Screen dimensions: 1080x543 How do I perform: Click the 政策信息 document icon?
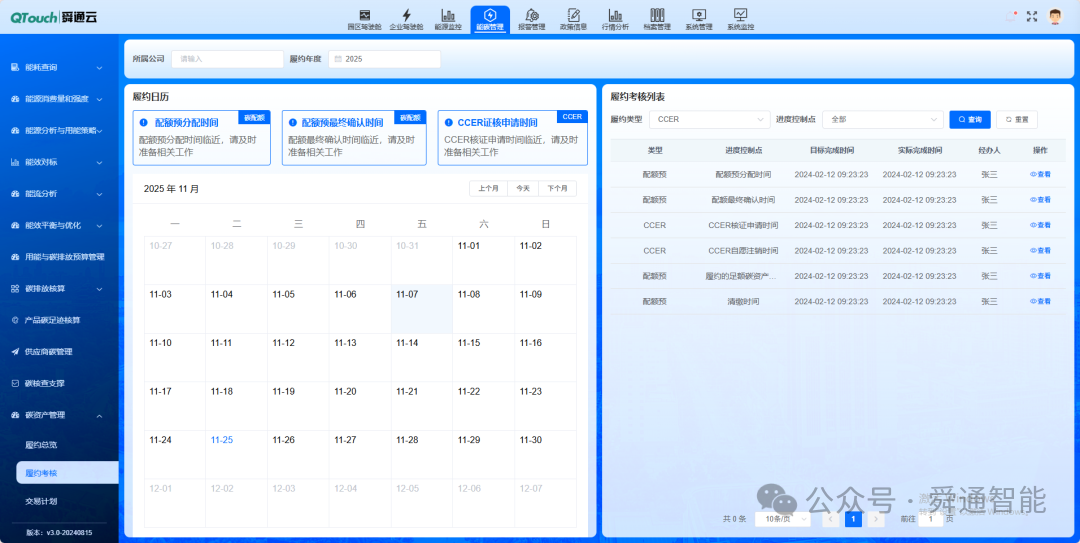coord(573,16)
